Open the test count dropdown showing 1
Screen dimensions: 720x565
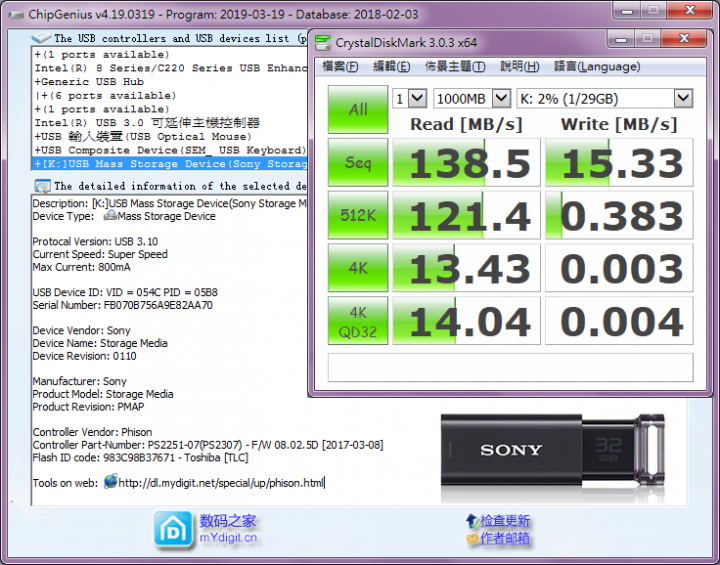coord(410,98)
